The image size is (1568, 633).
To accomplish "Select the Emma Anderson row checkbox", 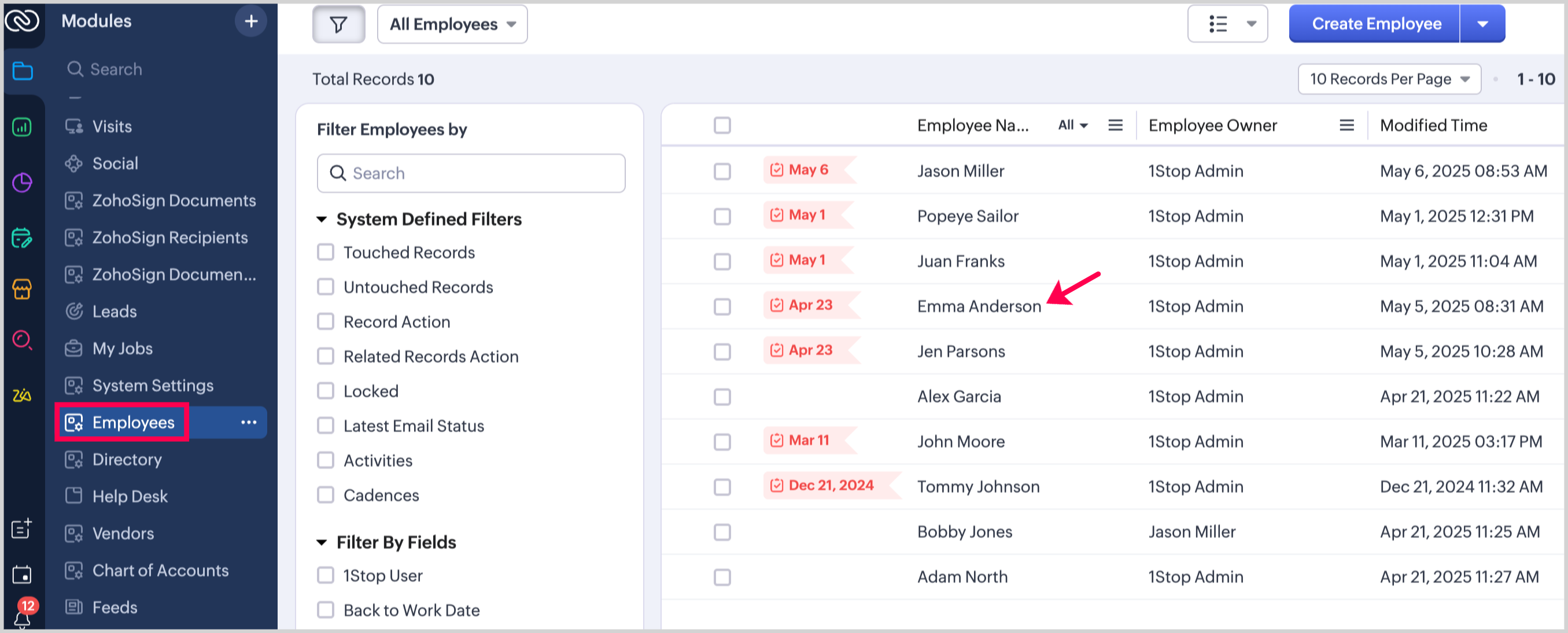I will pyautogui.click(x=722, y=306).
